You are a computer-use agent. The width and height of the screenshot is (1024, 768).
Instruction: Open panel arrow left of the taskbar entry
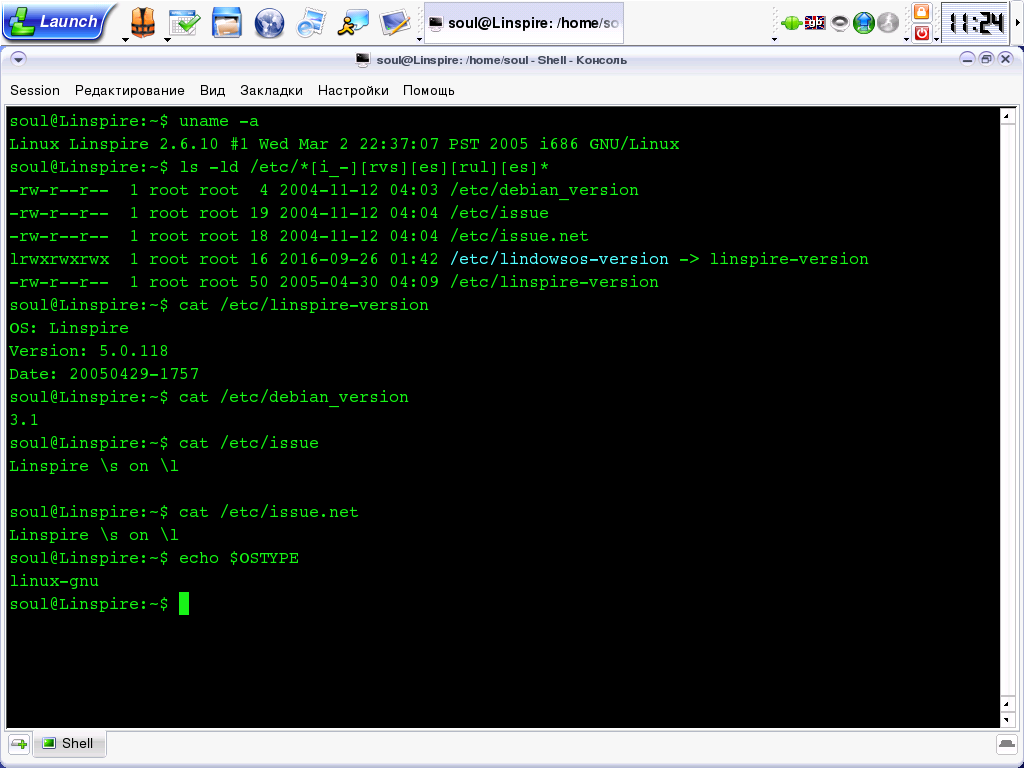tap(419, 40)
